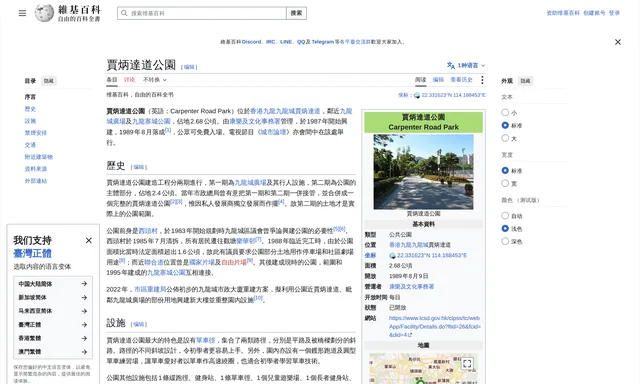Click the 單車徑 link
Image resolution: width=640 pixels, height=384 pixels.
[205, 340]
